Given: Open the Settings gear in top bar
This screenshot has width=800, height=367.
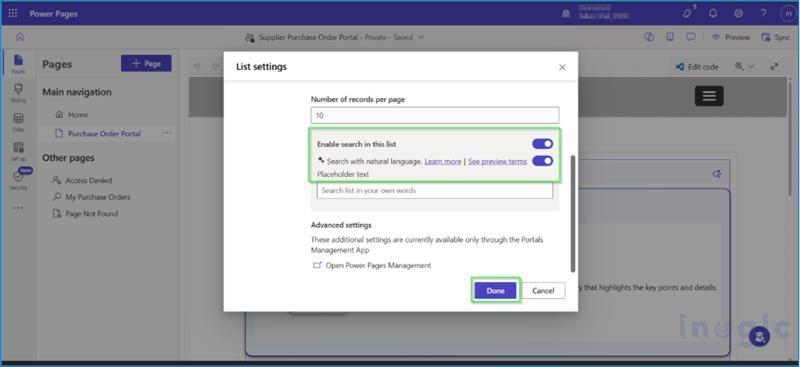Looking at the screenshot, I should pyautogui.click(x=738, y=14).
